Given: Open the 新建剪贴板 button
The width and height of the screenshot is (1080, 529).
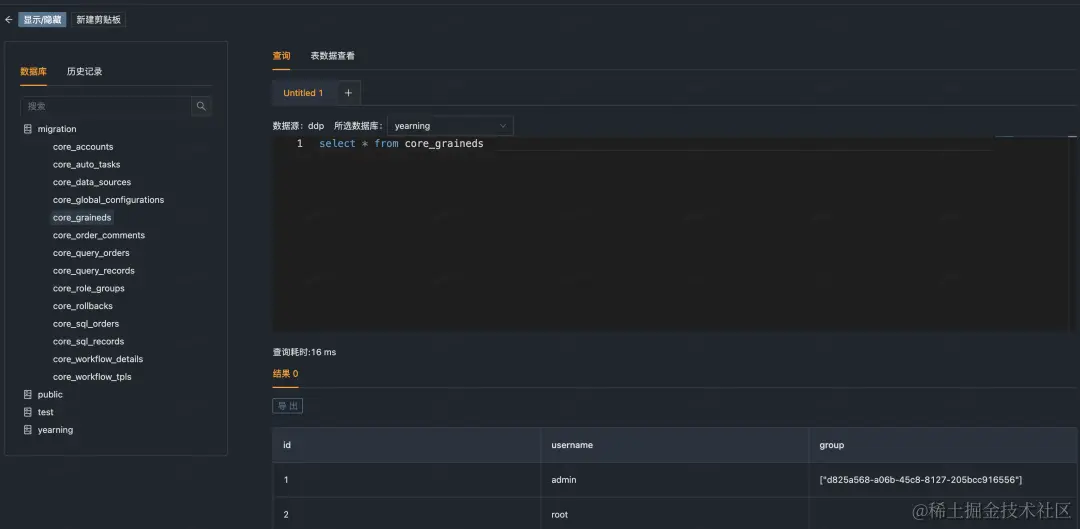Looking at the screenshot, I should coord(98,20).
